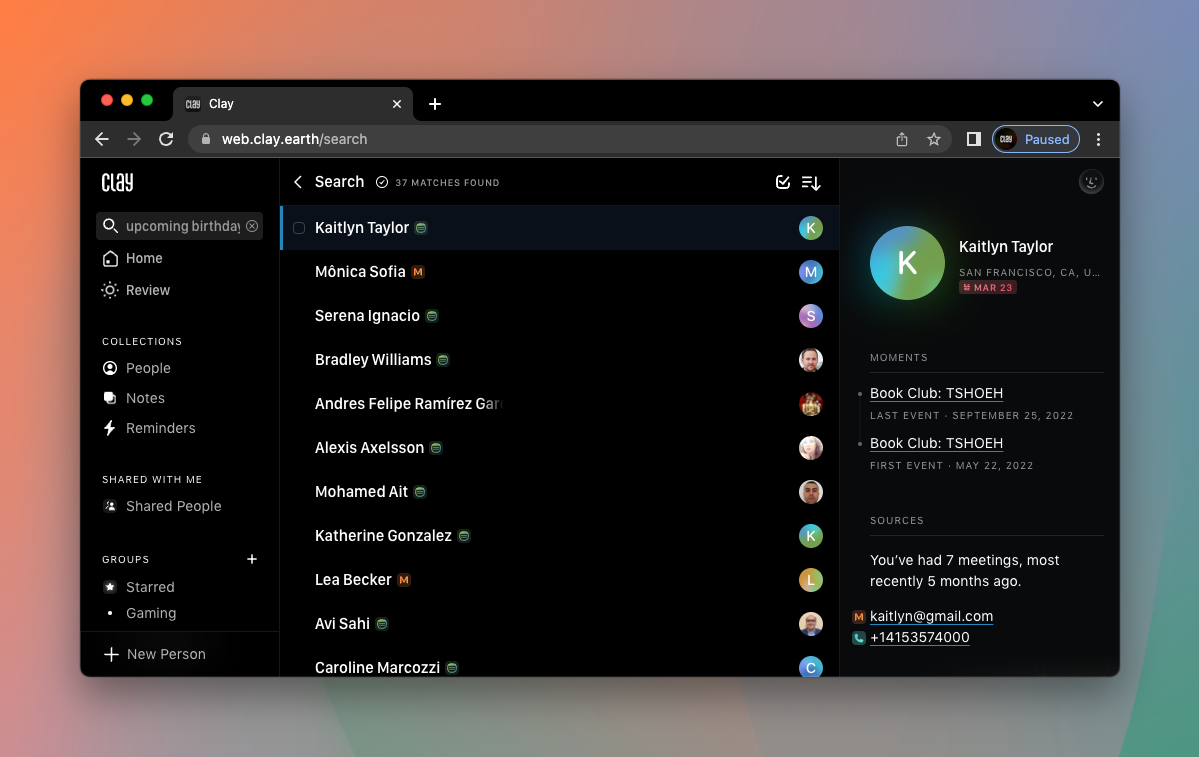Tick the checkbox beside Kaitlyn Taylor

[x=299, y=228]
